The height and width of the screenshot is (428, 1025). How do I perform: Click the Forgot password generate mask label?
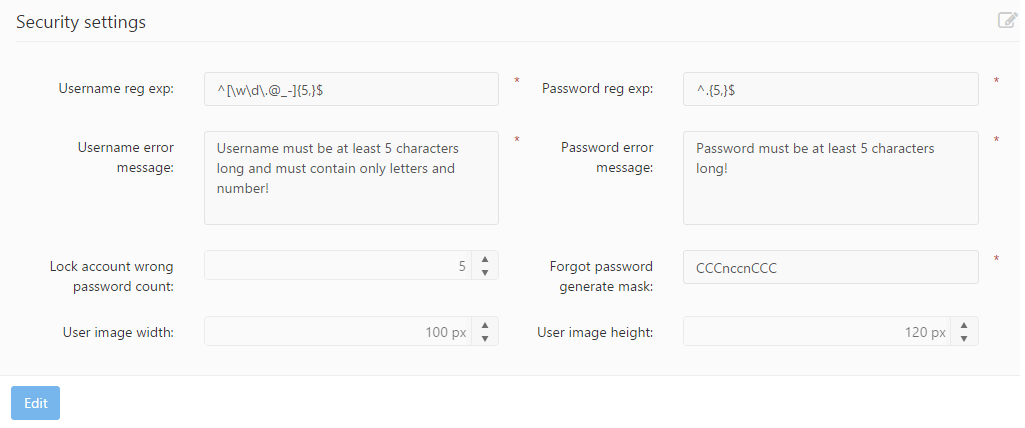coord(600,276)
